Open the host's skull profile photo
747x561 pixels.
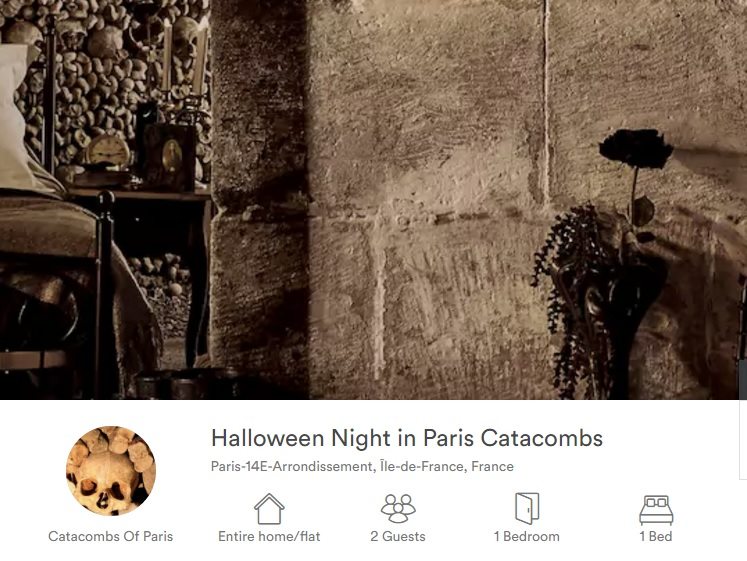111,471
